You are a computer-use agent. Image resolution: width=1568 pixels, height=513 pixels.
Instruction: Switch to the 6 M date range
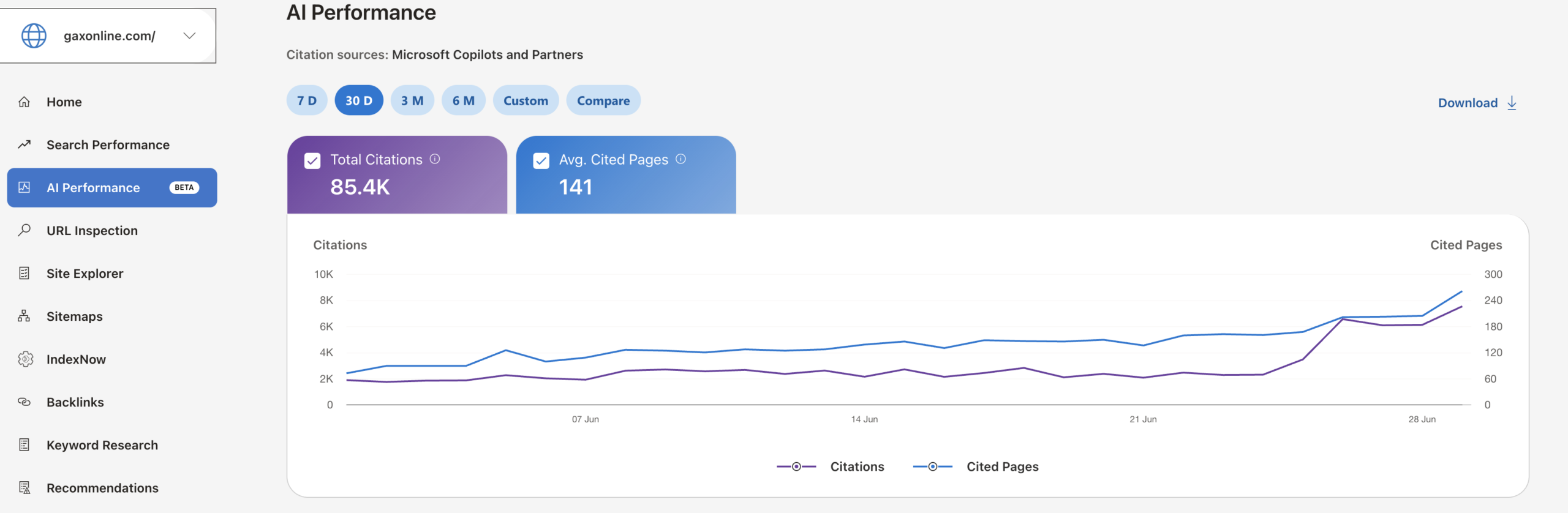[x=464, y=100]
